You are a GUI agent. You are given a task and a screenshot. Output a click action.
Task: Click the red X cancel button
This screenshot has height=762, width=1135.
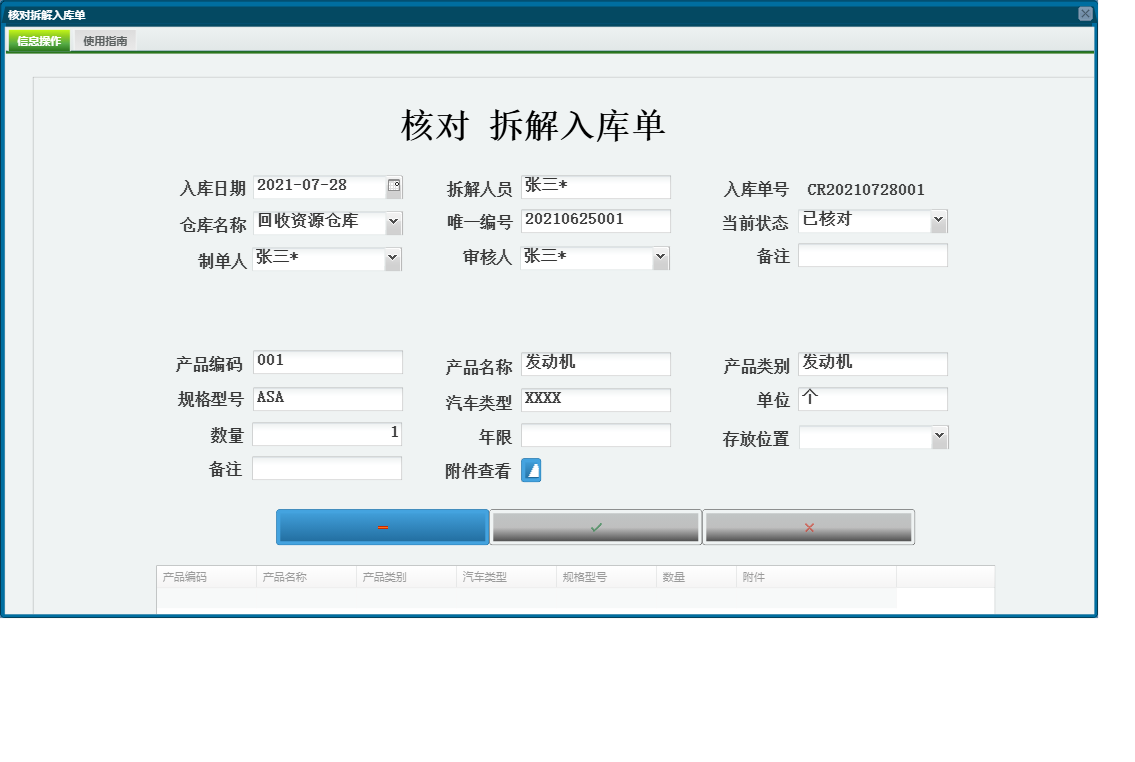809,526
